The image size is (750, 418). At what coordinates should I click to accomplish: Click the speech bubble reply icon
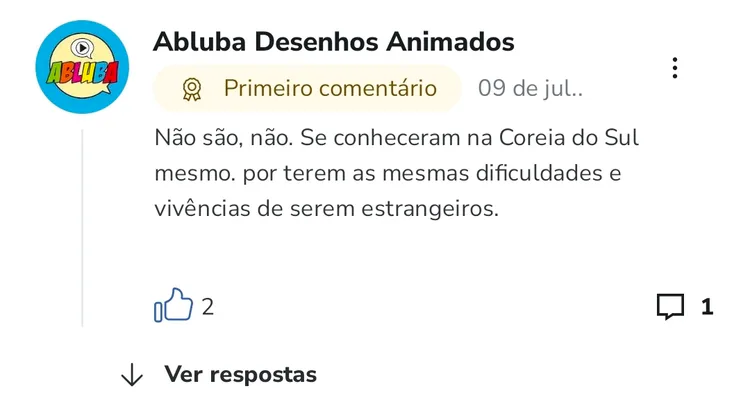pos(670,306)
